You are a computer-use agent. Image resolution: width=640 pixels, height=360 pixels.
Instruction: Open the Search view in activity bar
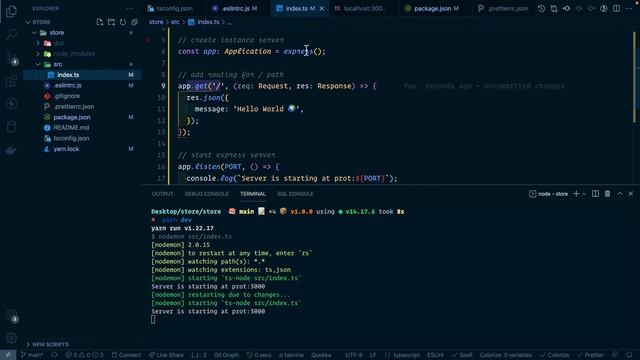(x=11, y=34)
